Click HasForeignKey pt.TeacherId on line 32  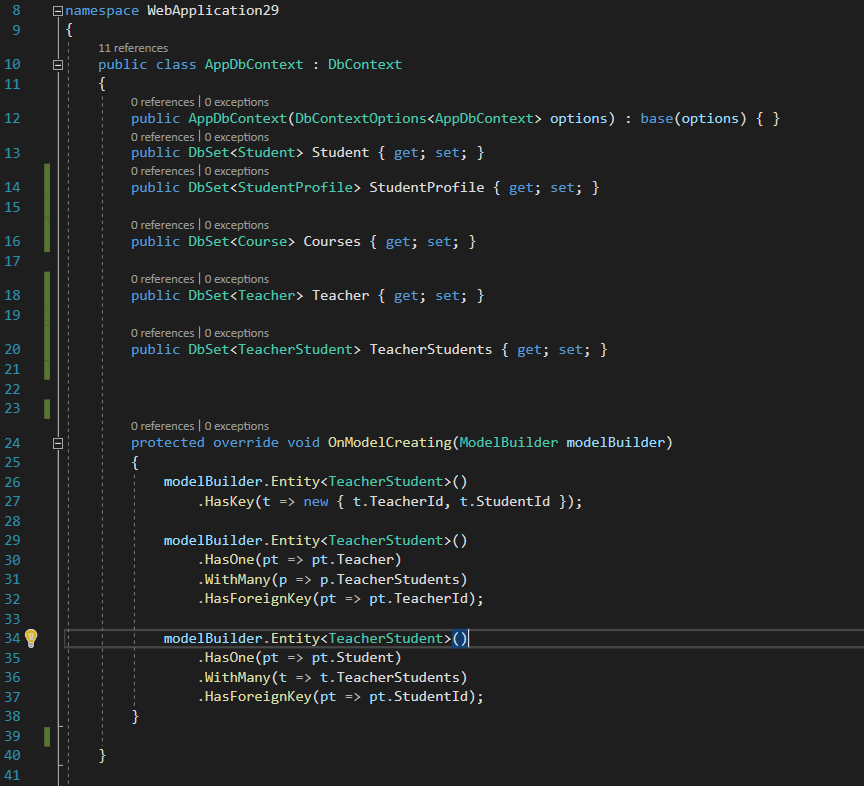[341, 599]
